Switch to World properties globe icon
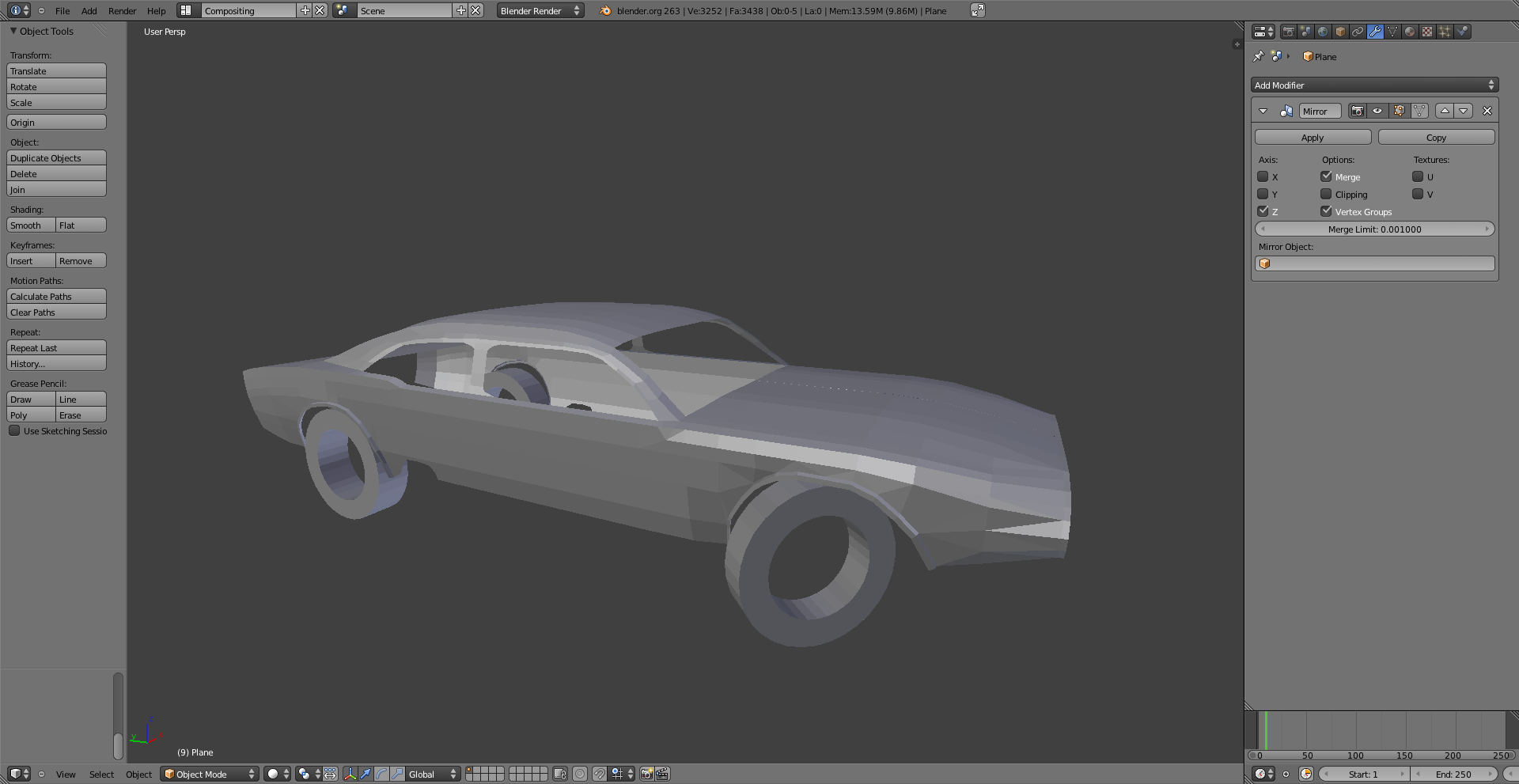Image resolution: width=1519 pixels, height=784 pixels. pos(1323,32)
